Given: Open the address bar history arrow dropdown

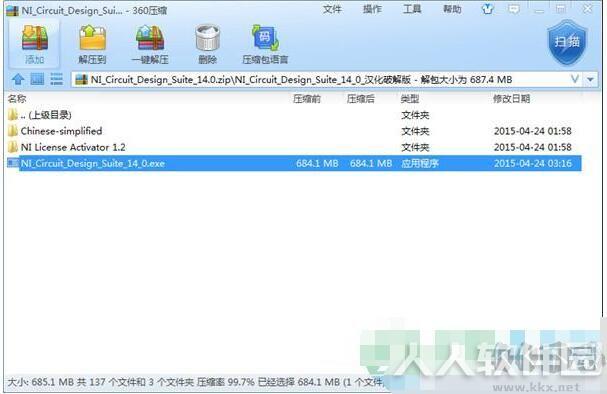Looking at the screenshot, I should coord(590,79).
